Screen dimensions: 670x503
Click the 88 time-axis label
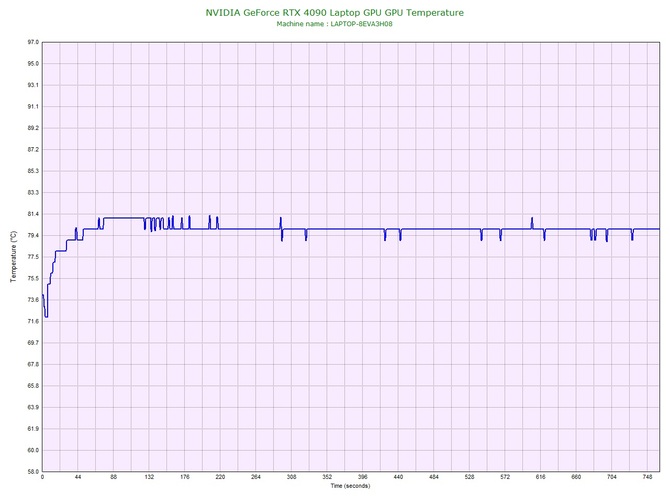(x=113, y=477)
